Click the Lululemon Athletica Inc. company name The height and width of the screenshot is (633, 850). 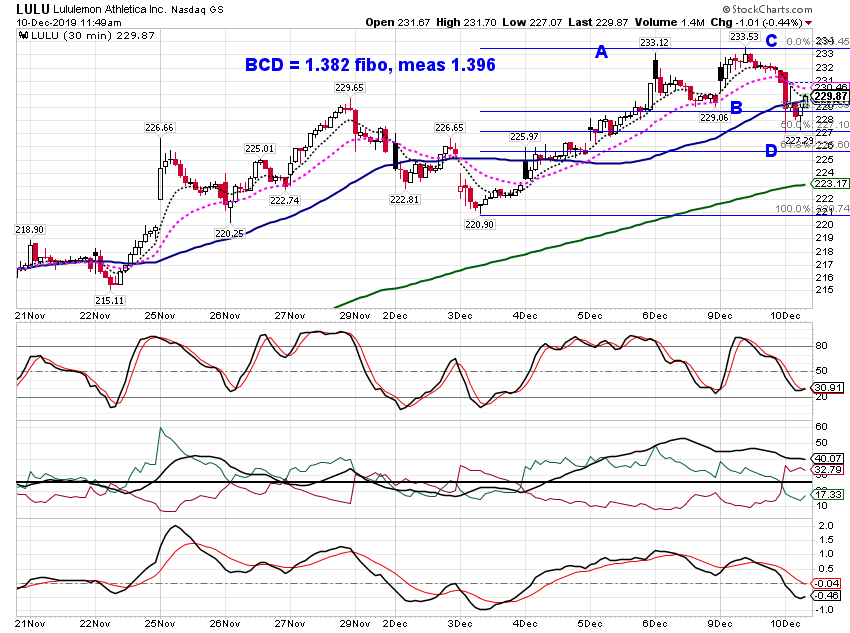coord(110,10)
